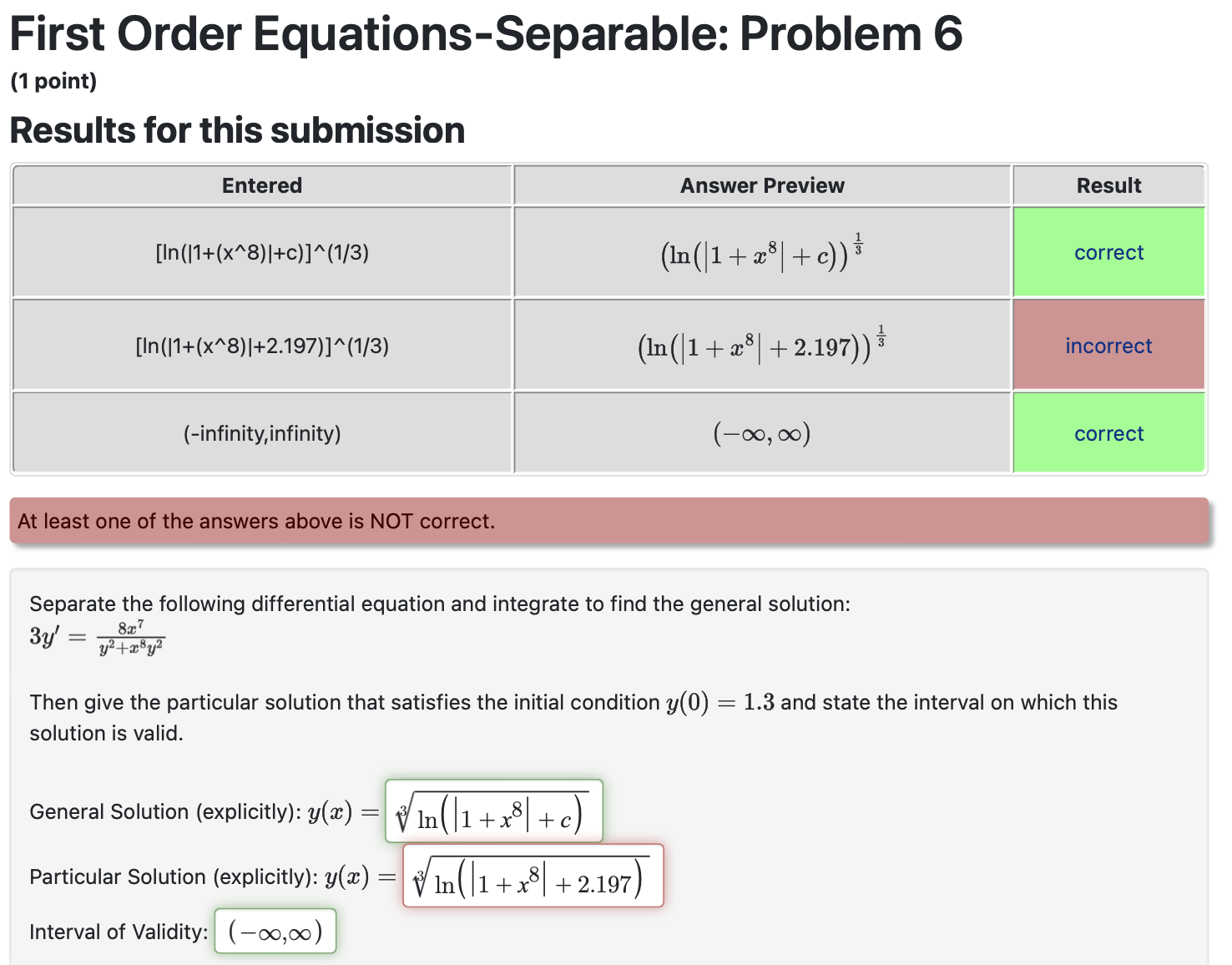Click the entered interval (-infinity,infinity)
This screenshot has height=965, width=1232.
[x=261, y=433]
